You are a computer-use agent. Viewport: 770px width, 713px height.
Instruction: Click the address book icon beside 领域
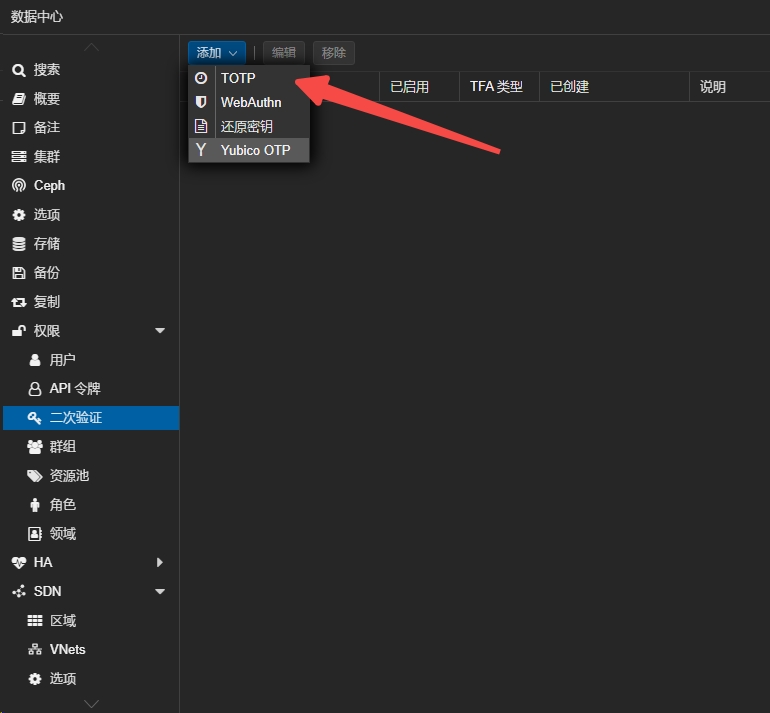coord(35,534)
